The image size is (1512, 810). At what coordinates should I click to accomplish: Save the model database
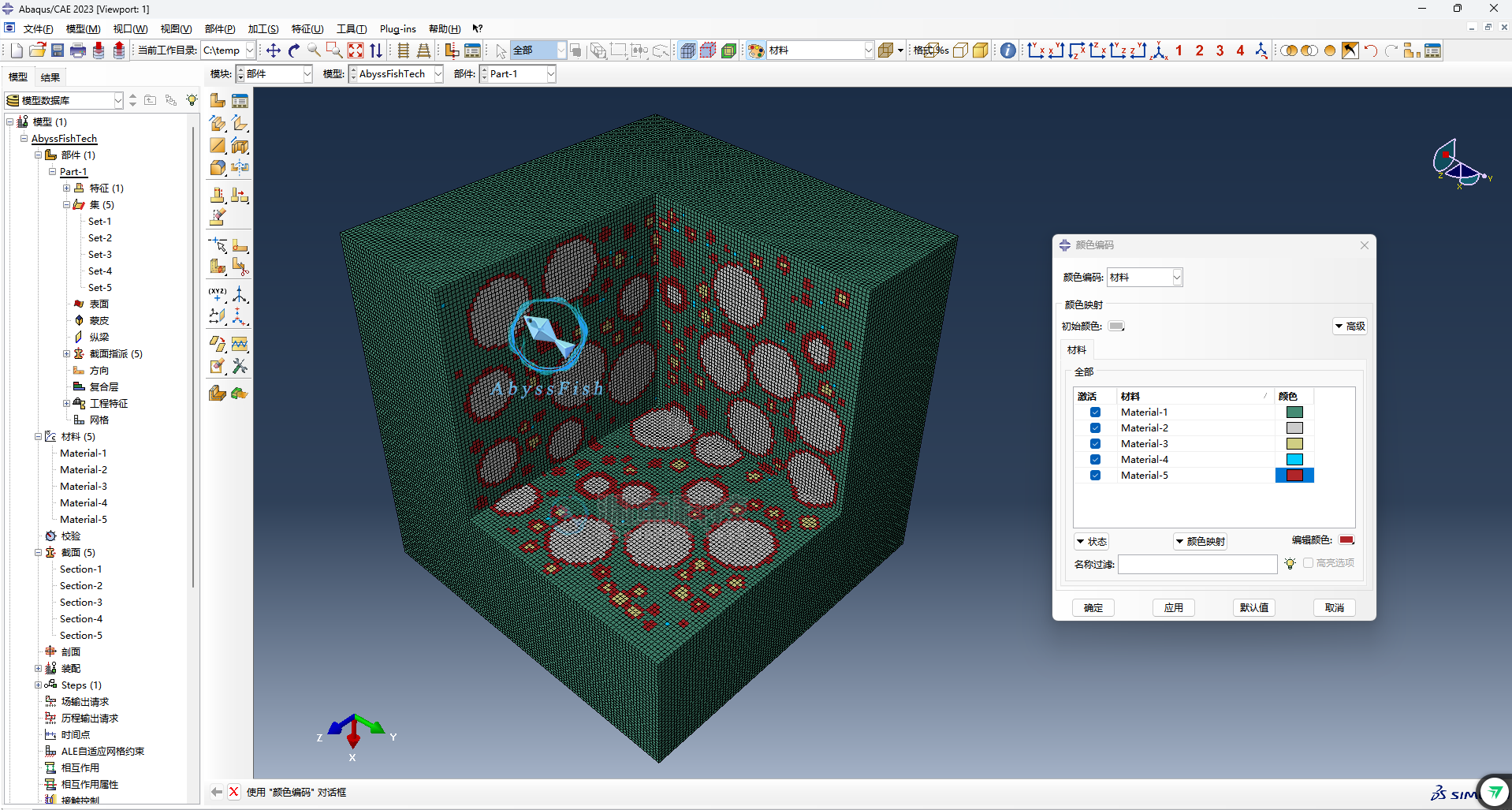pyautogui.click(x=58, y=50)
